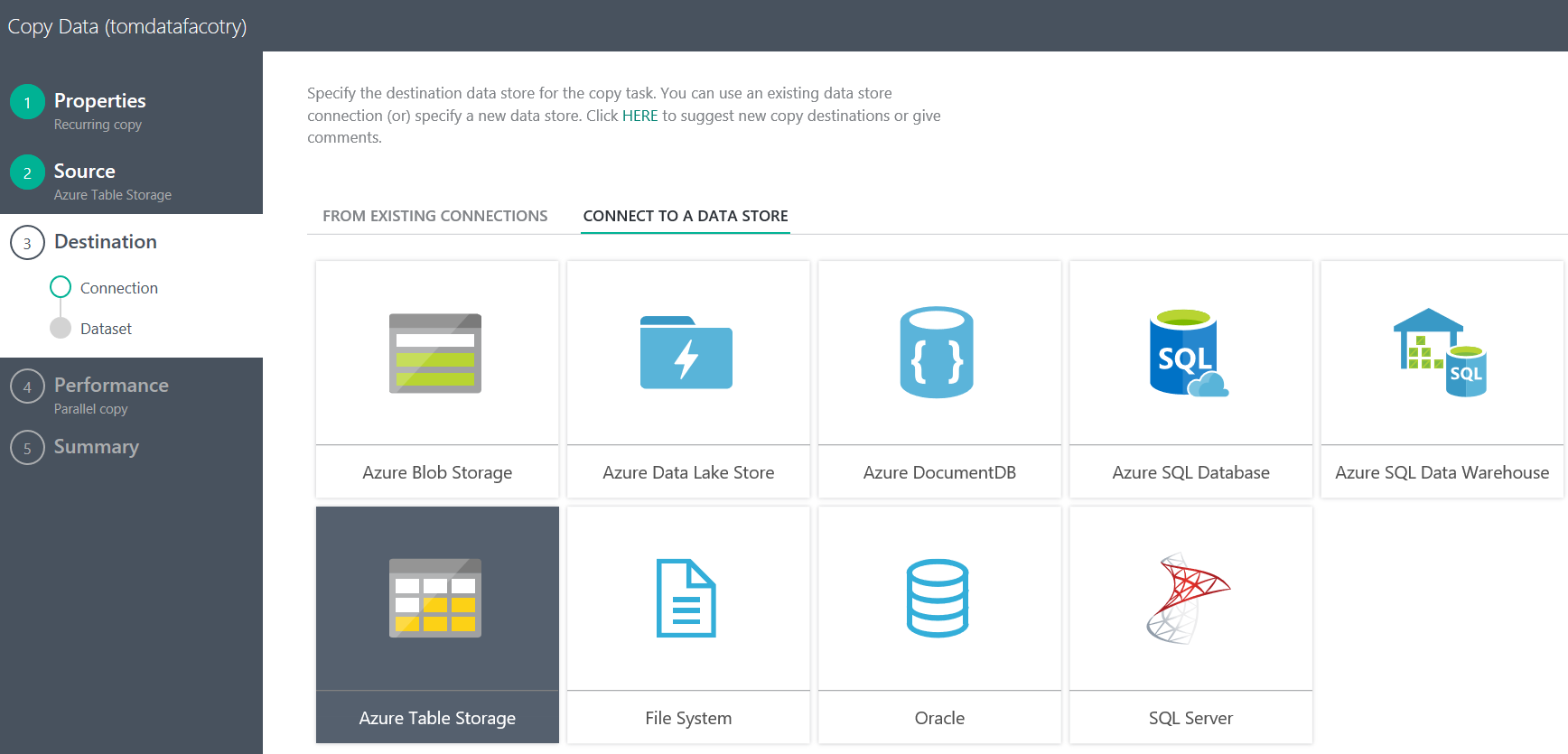Click the step 2 Source circle
Viewport: 1568px width, 754px height.
(x=27, y=172)
